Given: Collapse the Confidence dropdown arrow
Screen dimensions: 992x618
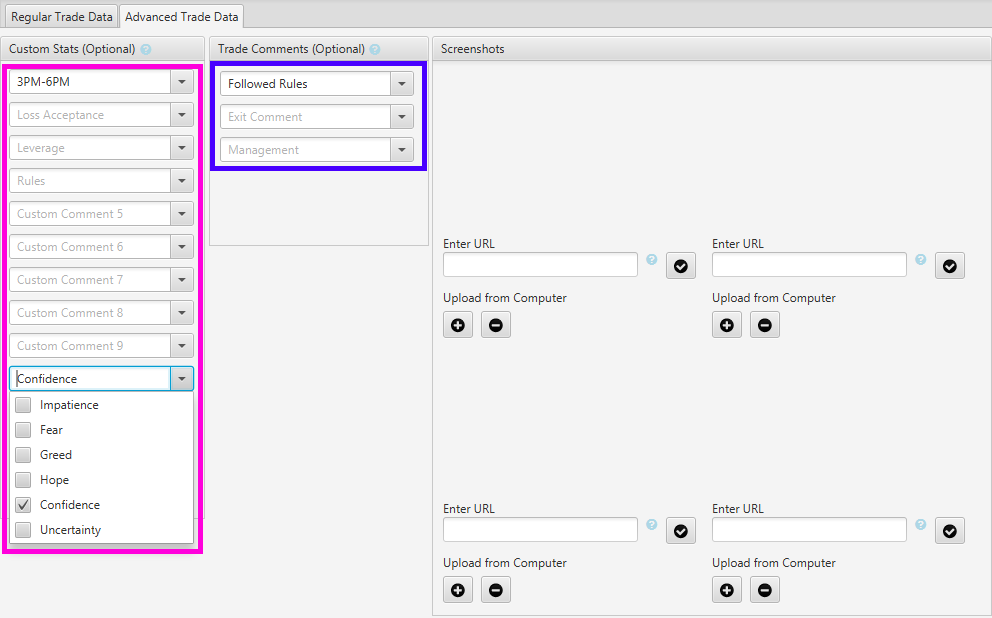Looking at the screenshot, I should tap(182, 379).
